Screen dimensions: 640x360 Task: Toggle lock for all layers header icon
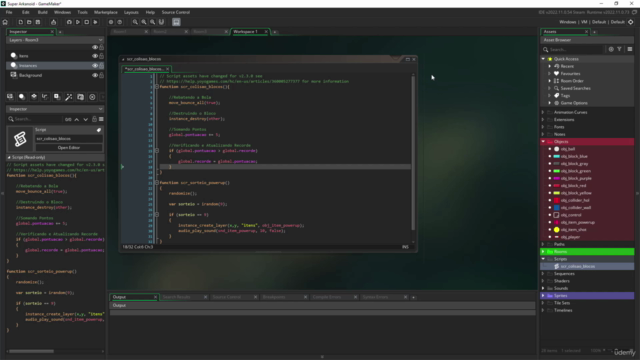tap(102, 47)
